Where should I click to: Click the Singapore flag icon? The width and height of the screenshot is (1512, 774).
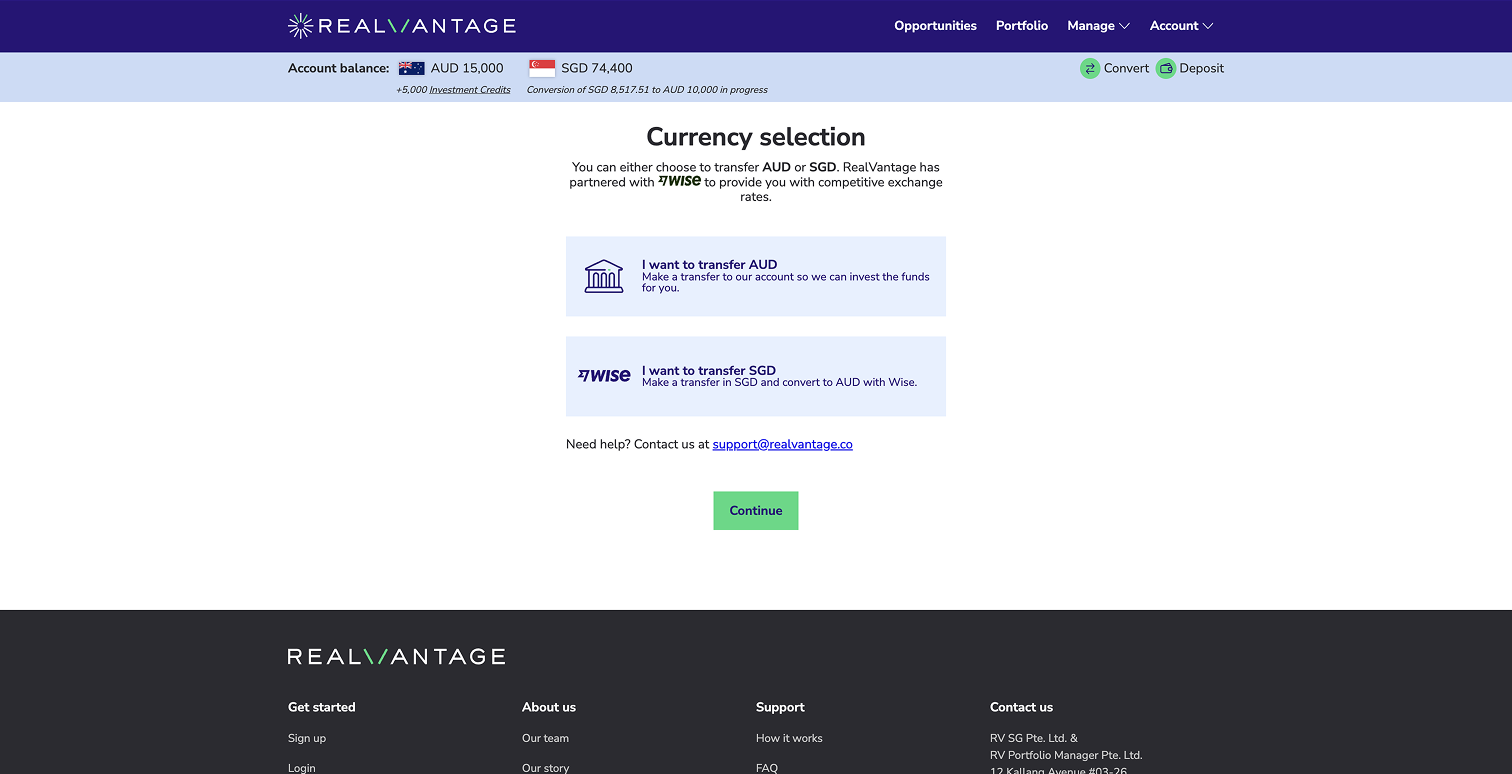(x=542, y=69)
